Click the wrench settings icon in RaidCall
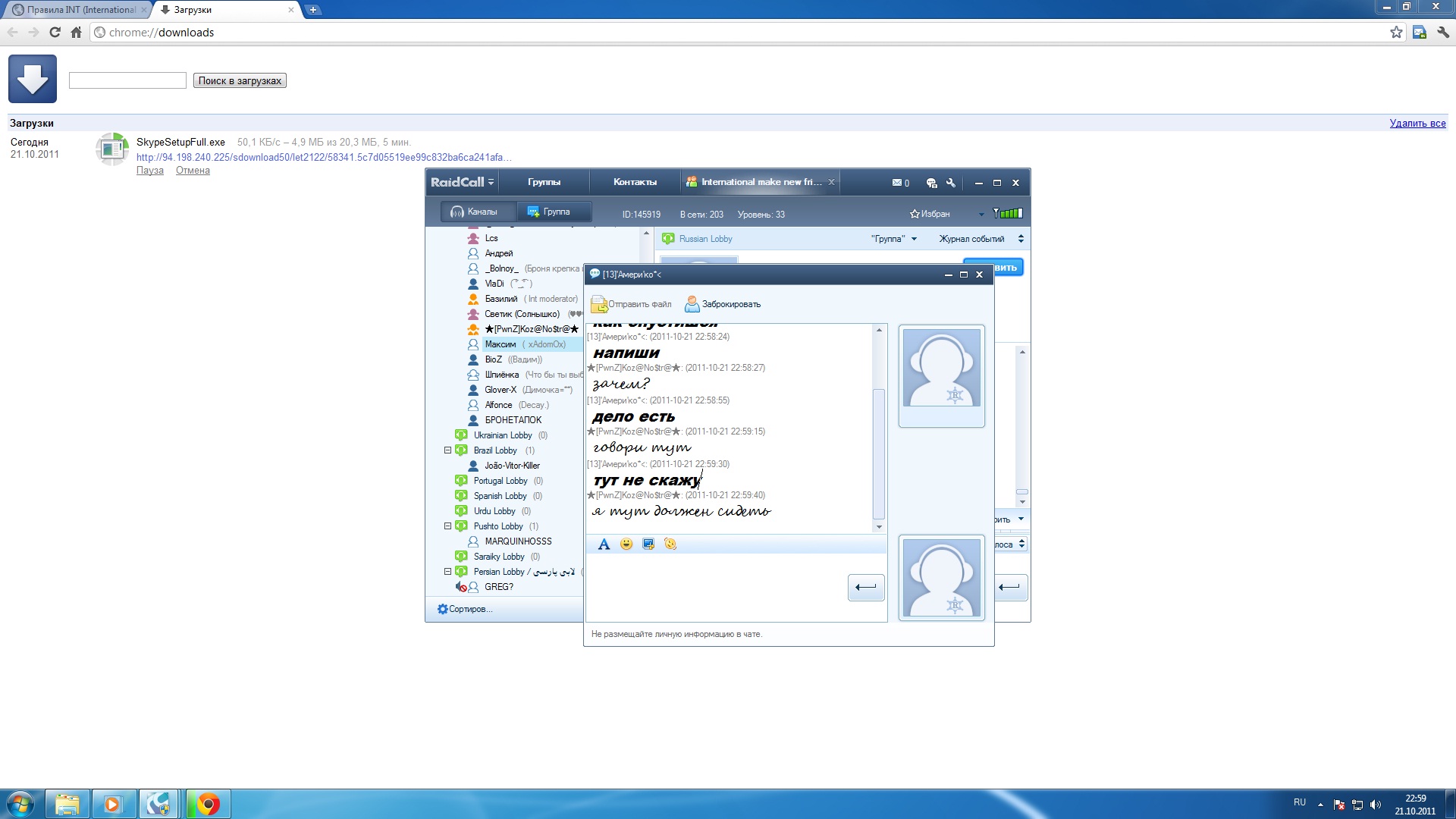Viewport: 1456px width, 819px height. (951, 183)
